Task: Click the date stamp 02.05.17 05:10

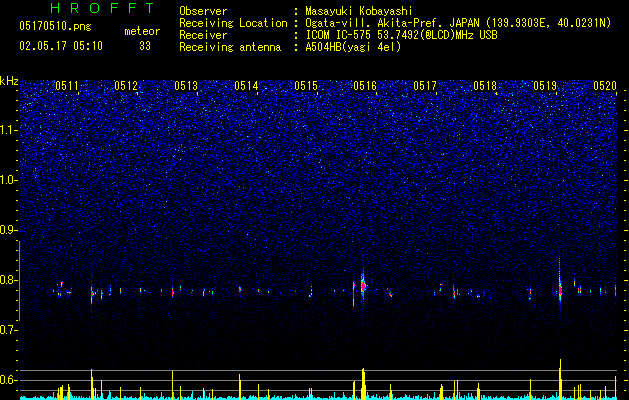Action: 61,46
